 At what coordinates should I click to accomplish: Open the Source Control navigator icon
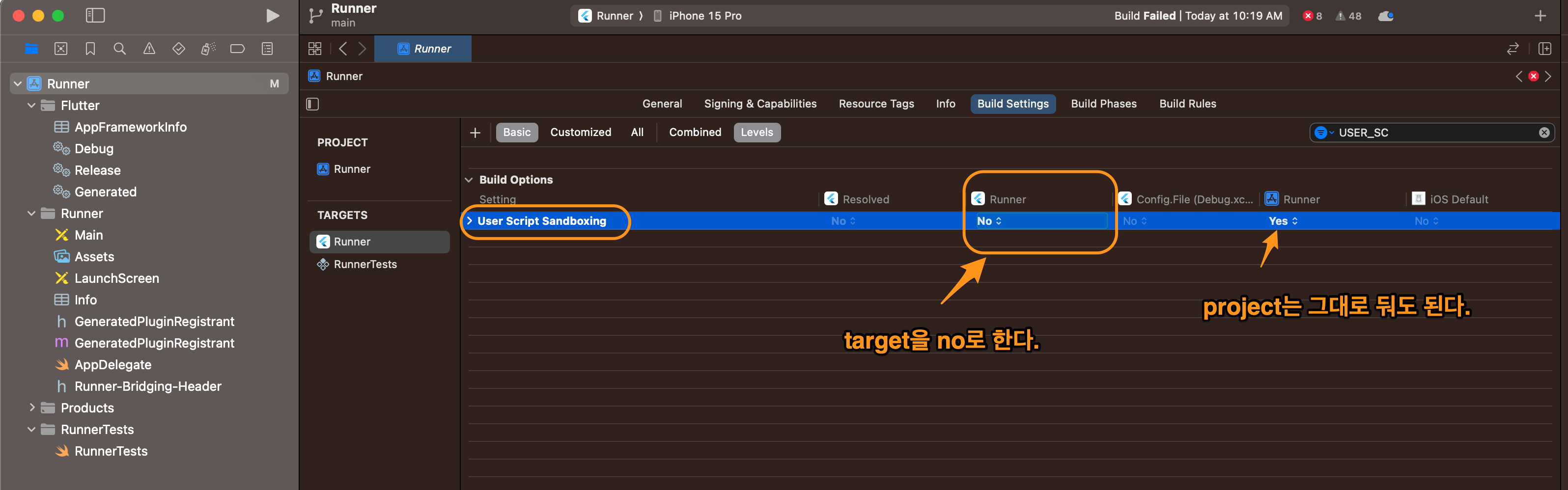pos(61,49)
